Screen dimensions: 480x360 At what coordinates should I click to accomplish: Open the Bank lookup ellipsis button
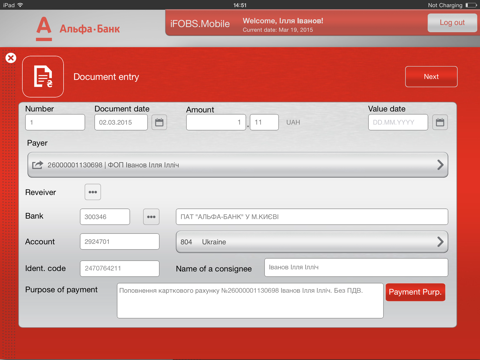tap(151, 217)
